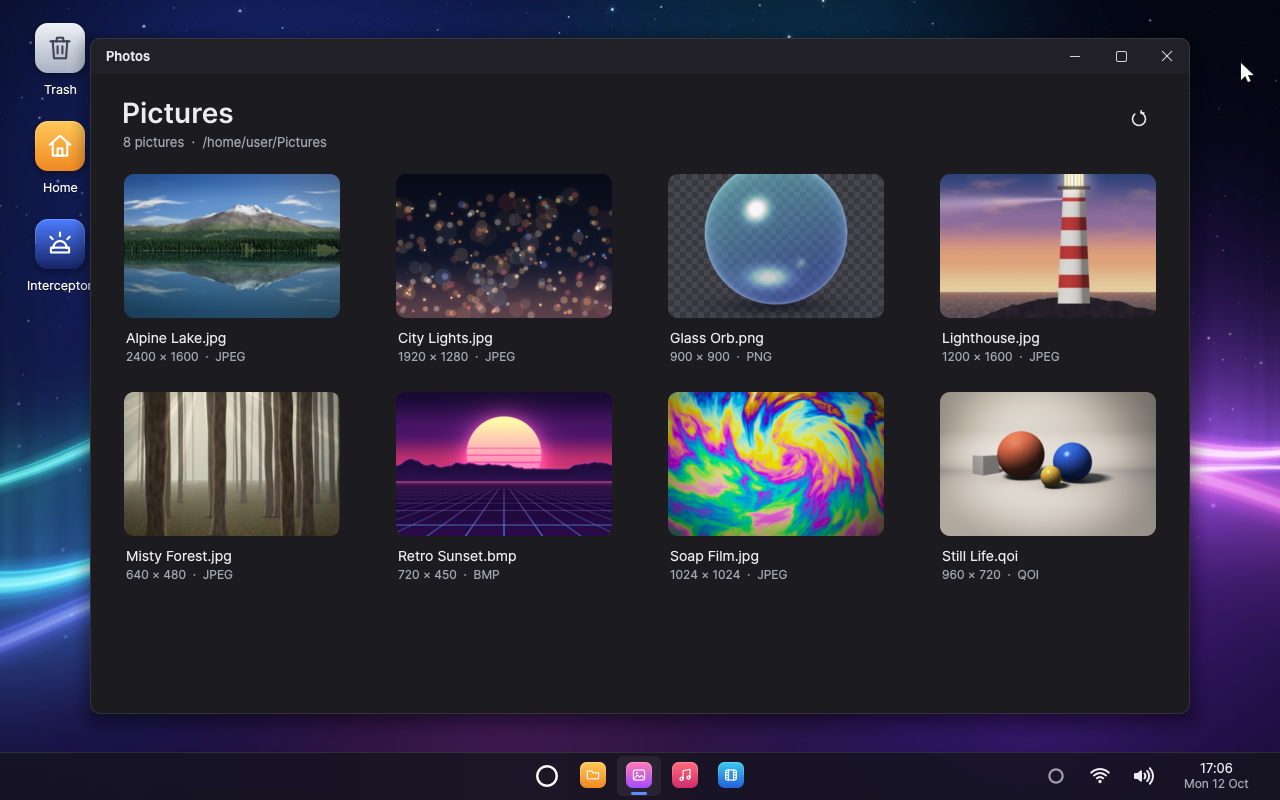The width and height of the screenshot is (1280, 800).
Task: Click the "720 × 450 · BMP" details
Action: point(449,575)
